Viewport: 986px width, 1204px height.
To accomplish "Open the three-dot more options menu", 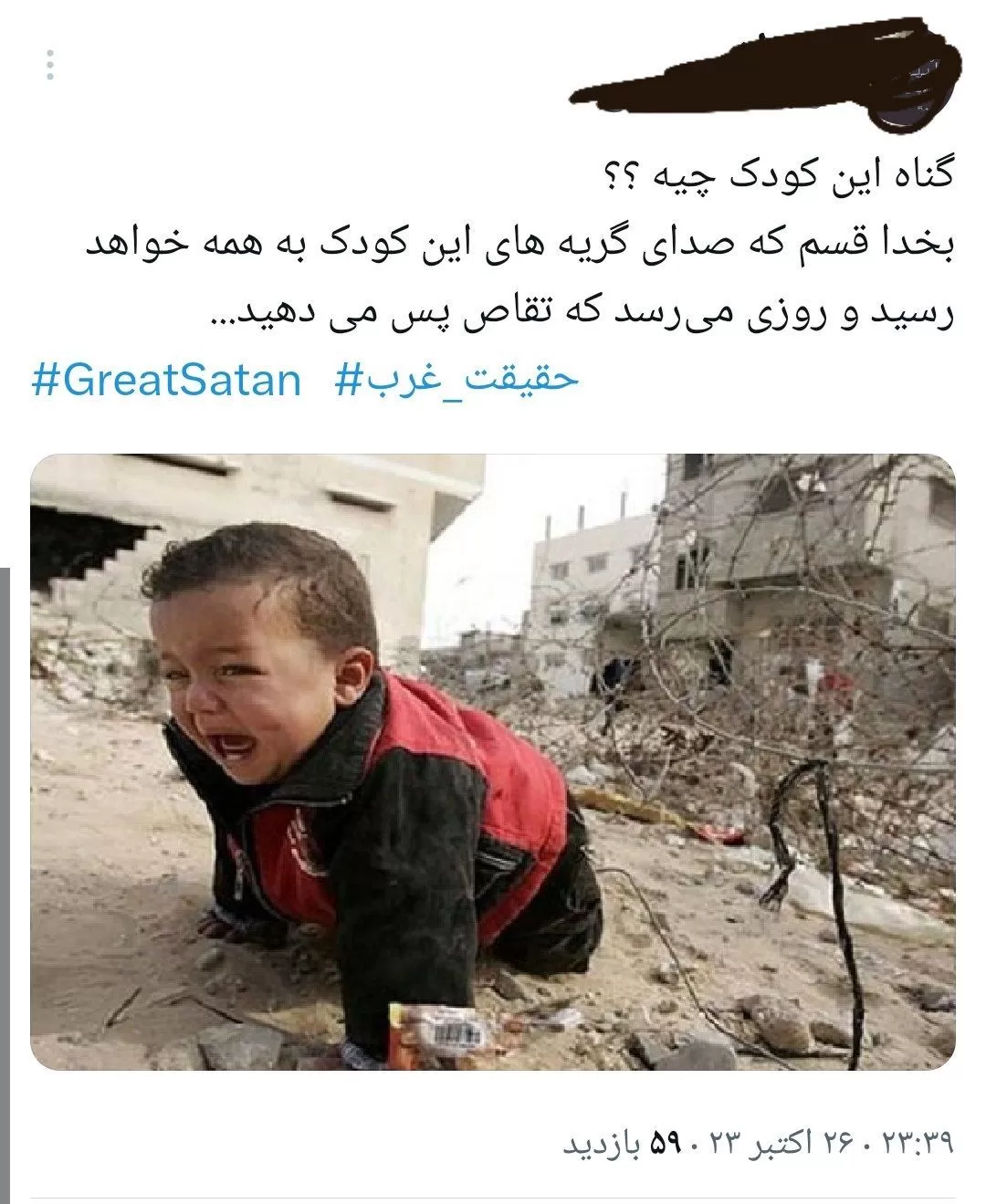I will coord(49,66).
